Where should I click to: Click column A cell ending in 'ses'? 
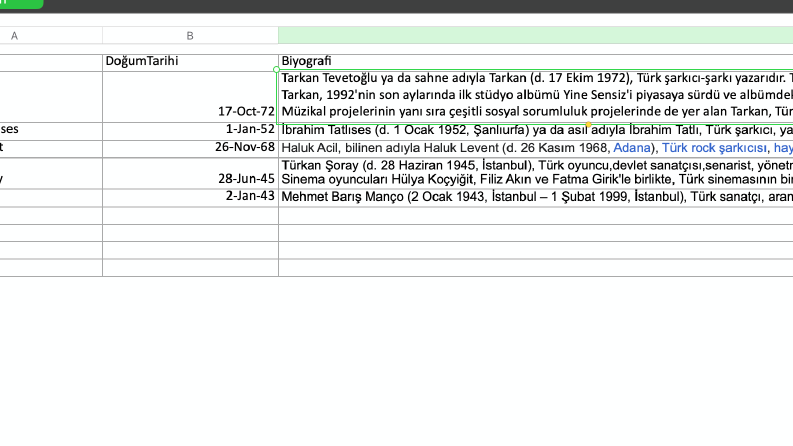coord(51,131)
